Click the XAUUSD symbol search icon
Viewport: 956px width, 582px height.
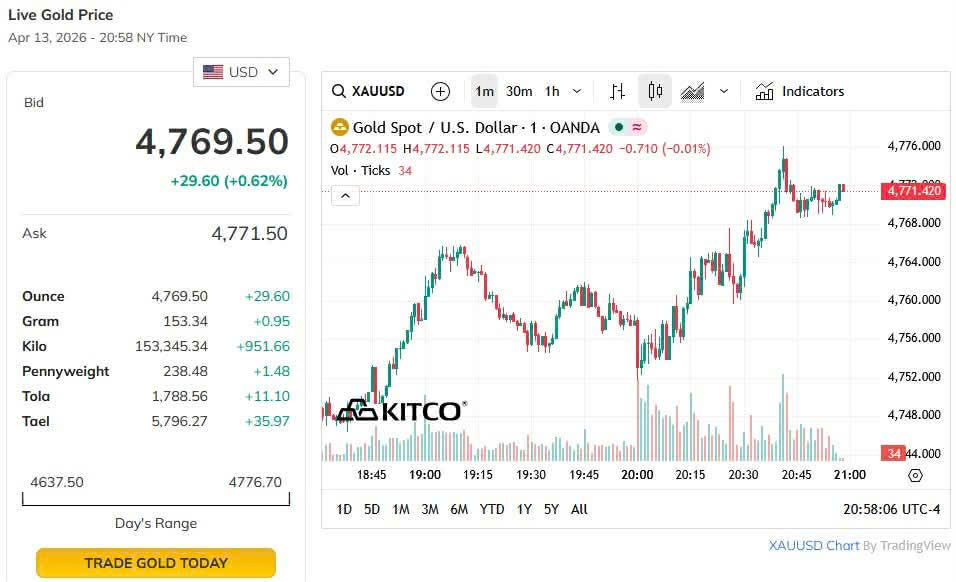[340, 91]
